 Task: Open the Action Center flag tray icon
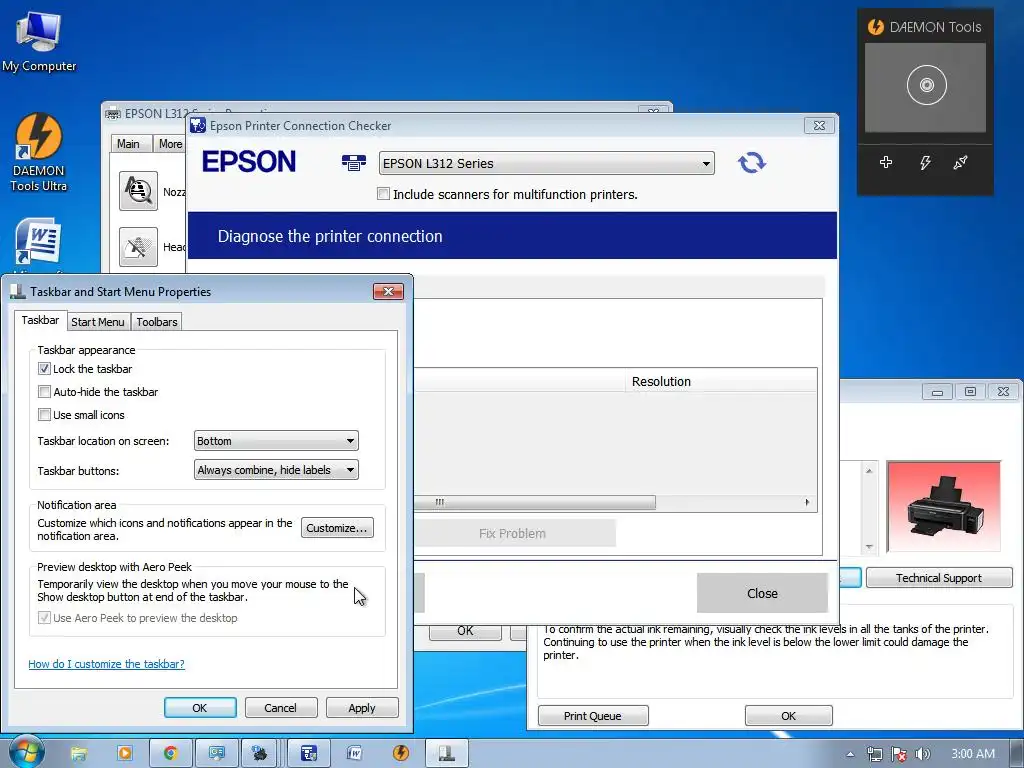(x=899, y=754)
